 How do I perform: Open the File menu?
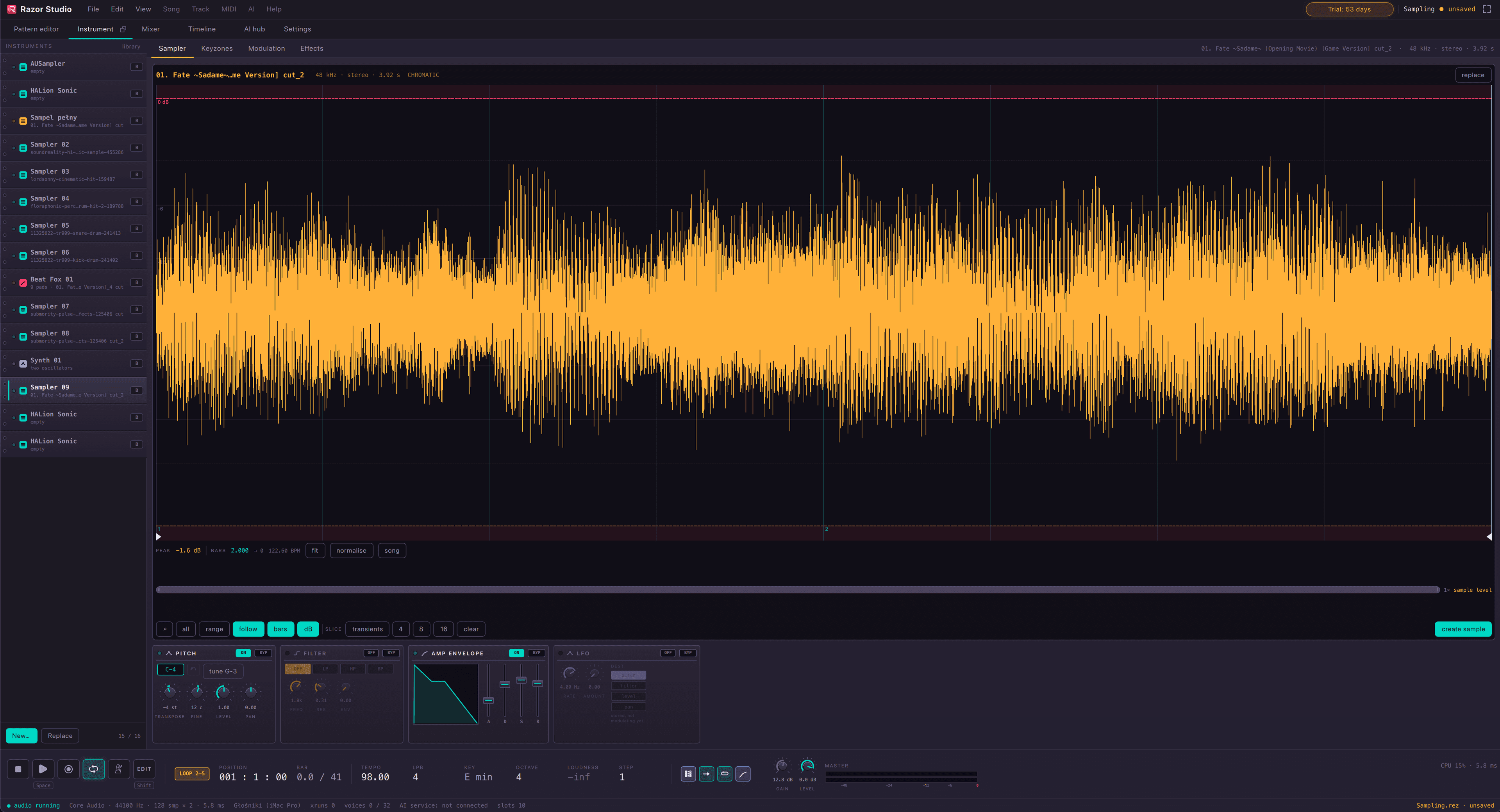pos(93,9)
